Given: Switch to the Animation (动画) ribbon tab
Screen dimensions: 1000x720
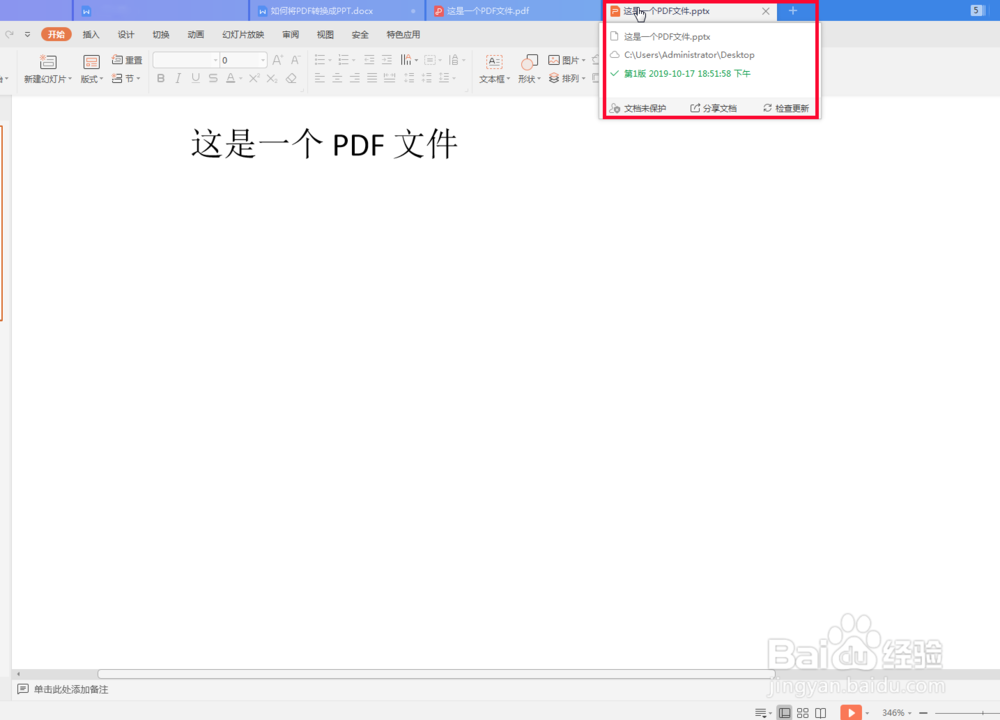Looking at the screenshot, I should (x=196, y=34).
